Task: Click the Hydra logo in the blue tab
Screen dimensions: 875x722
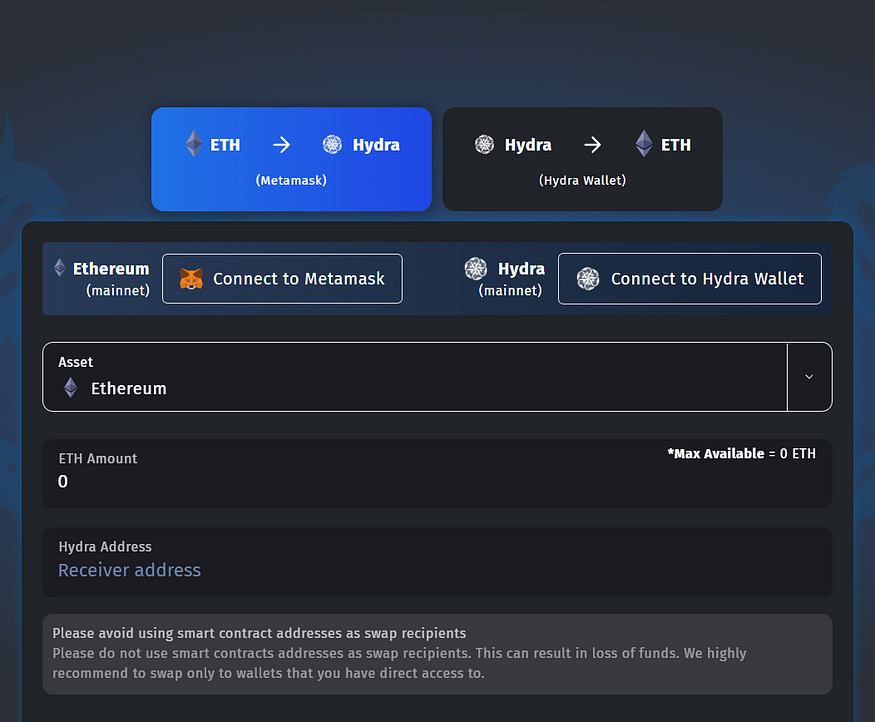Action: click(x=332, y=145)
